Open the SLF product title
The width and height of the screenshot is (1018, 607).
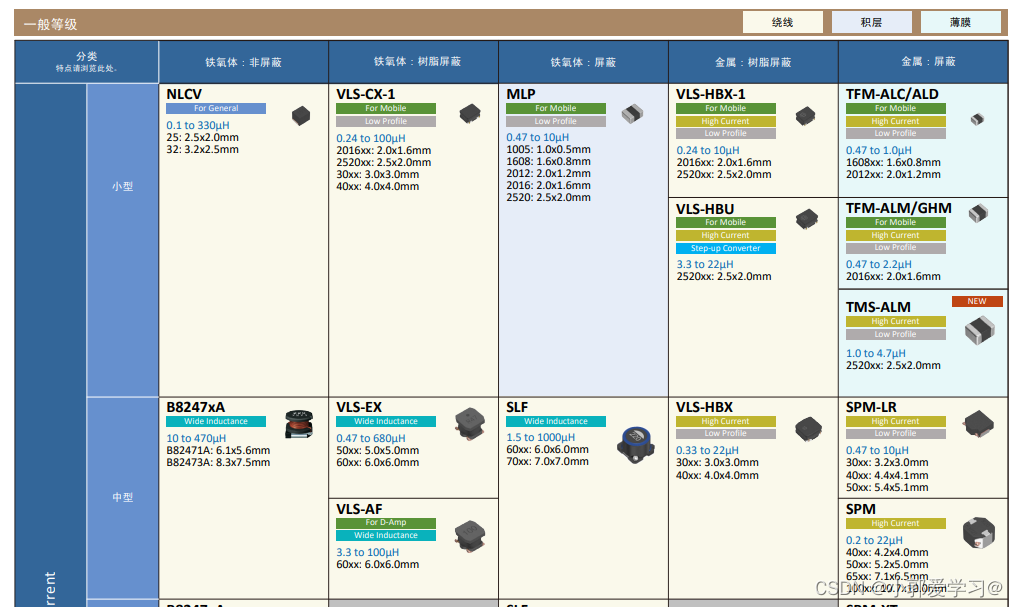coord(517,407)
